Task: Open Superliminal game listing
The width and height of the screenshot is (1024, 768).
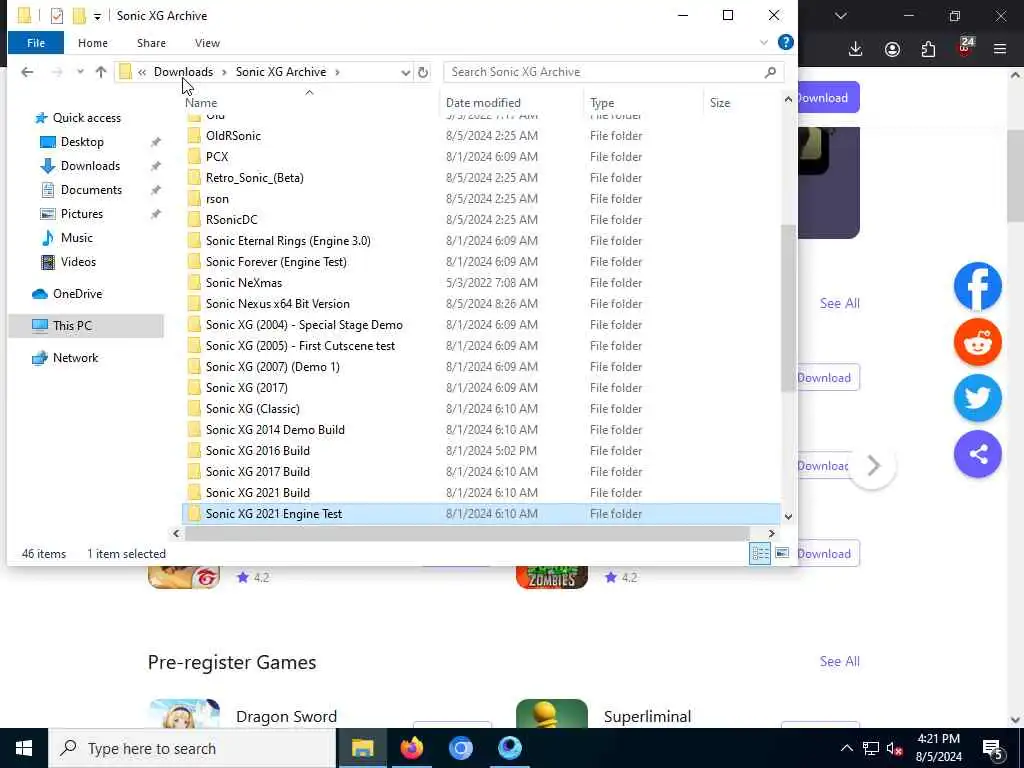Action: click(x=647, y=716)
